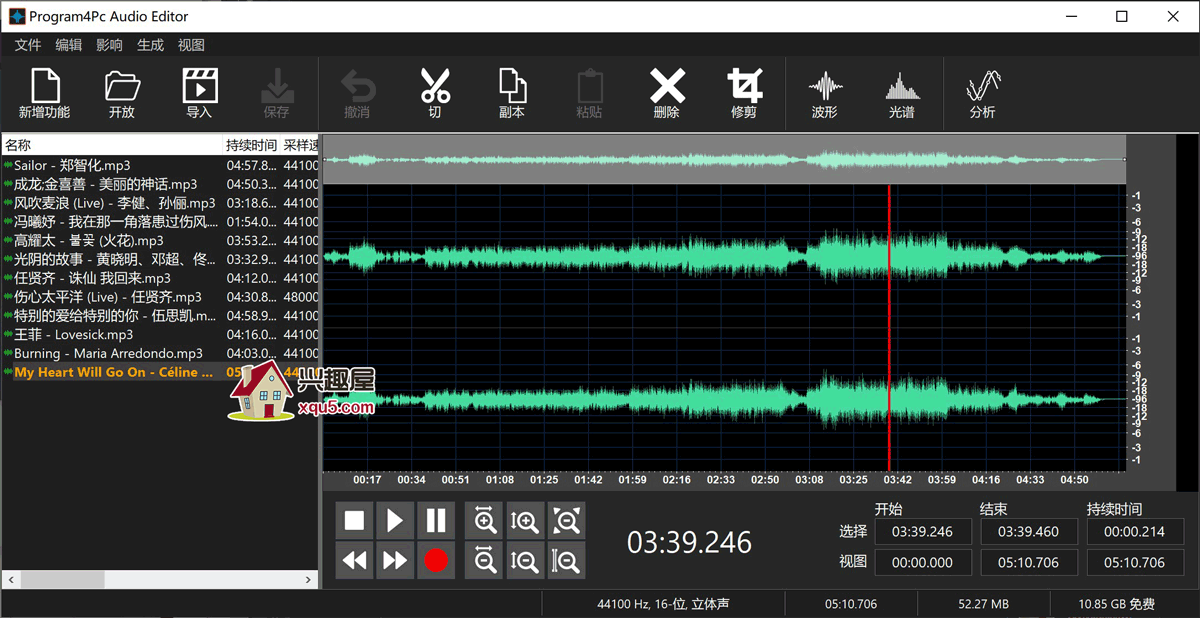Image resolution: width=1200 pixels, height=618 pixels.
Task: Click the zoom-to-fit magnifier with corner arrows
Action: (567, 520)
